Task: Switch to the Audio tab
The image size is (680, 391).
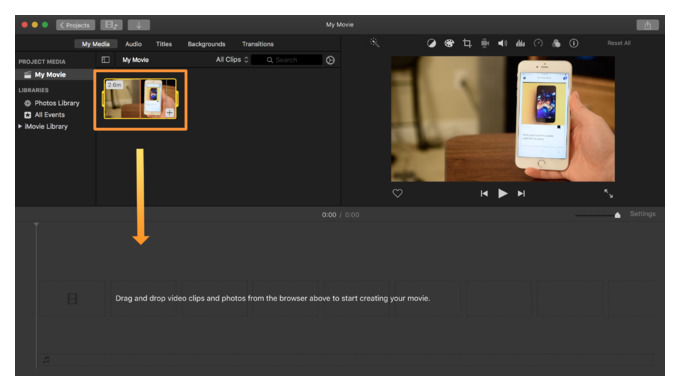Action: pos(134,44)
